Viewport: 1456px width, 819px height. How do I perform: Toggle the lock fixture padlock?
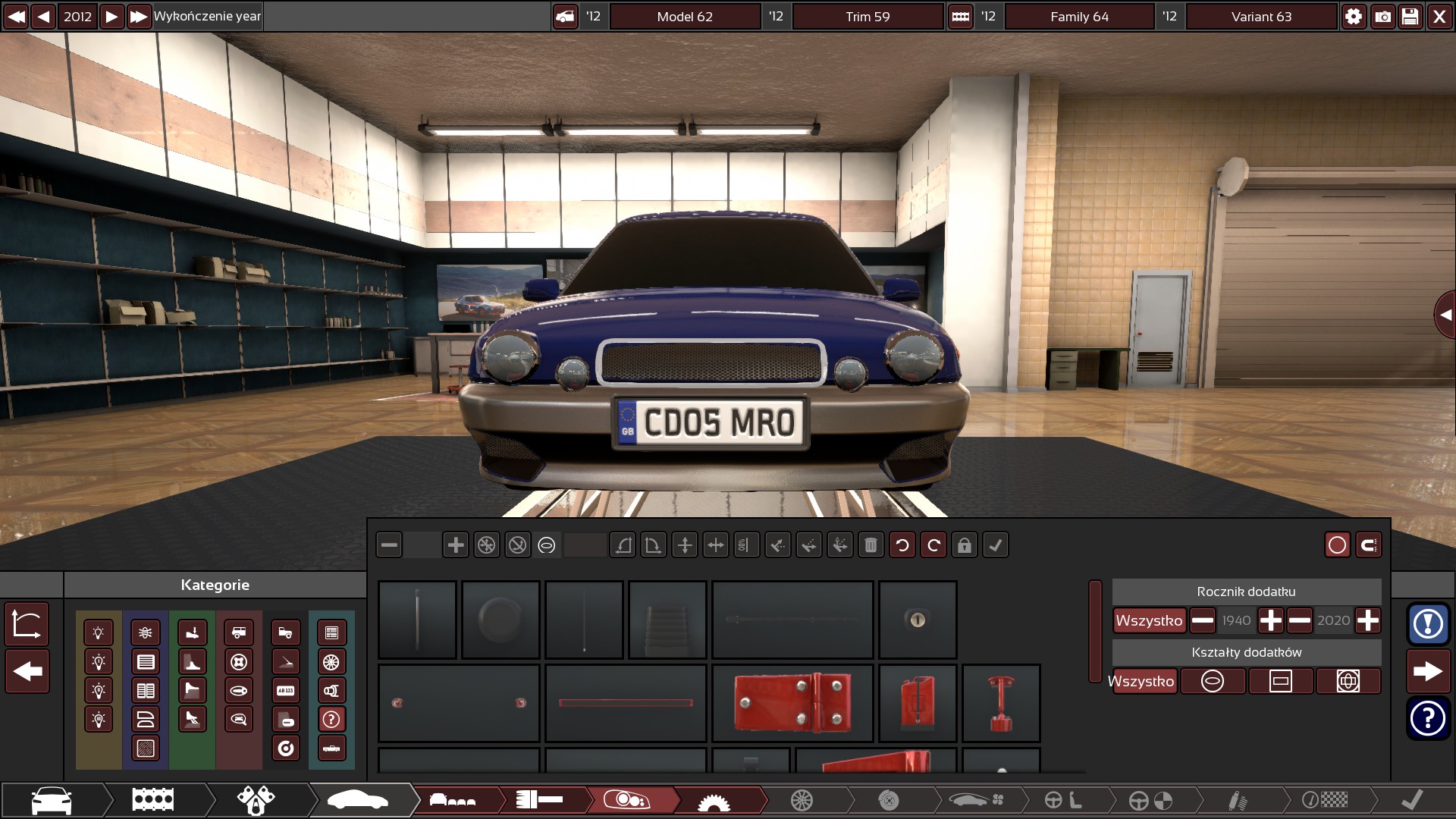click(965, 544)
